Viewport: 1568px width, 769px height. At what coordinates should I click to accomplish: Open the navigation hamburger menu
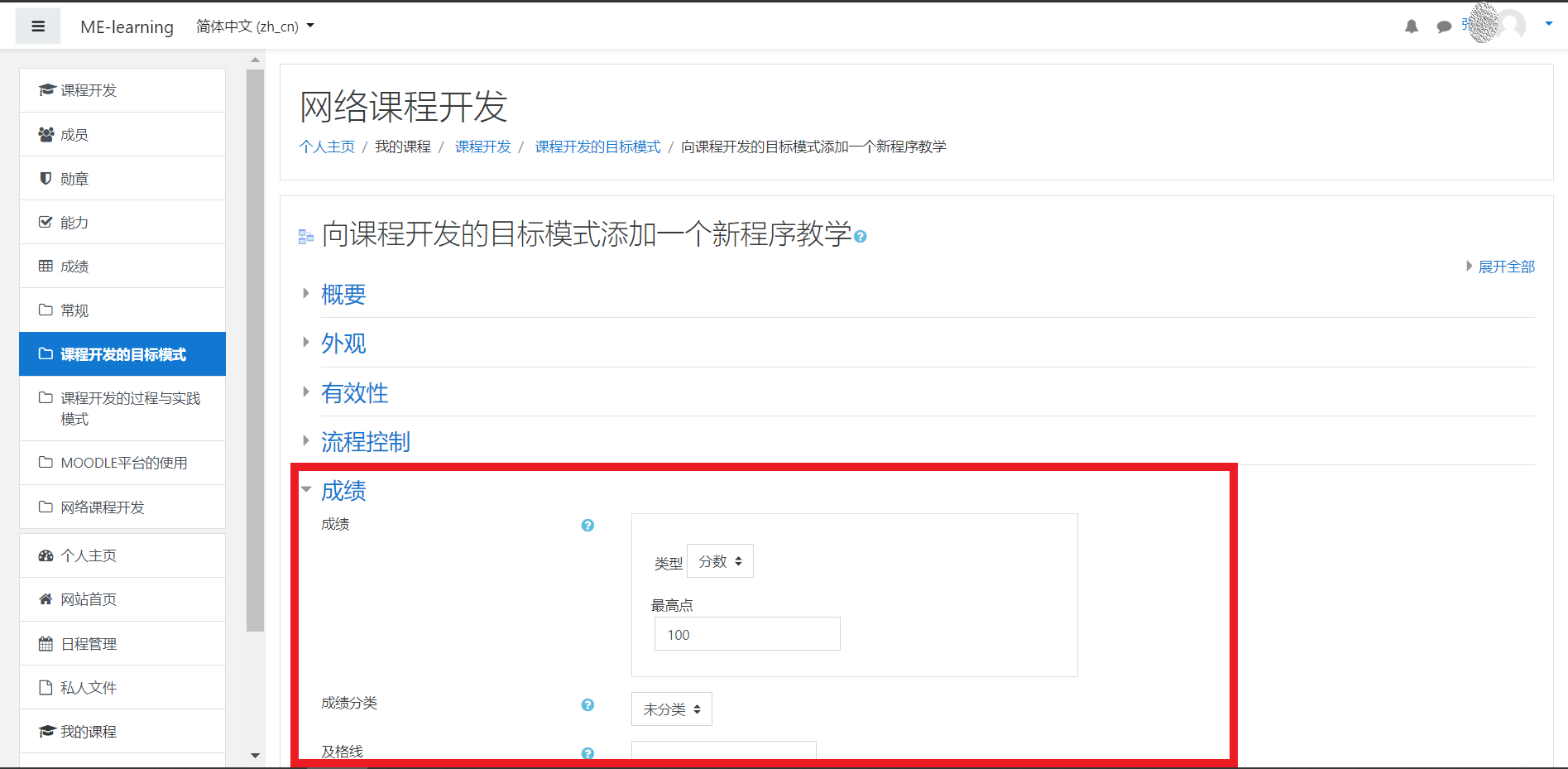(38, 26)
